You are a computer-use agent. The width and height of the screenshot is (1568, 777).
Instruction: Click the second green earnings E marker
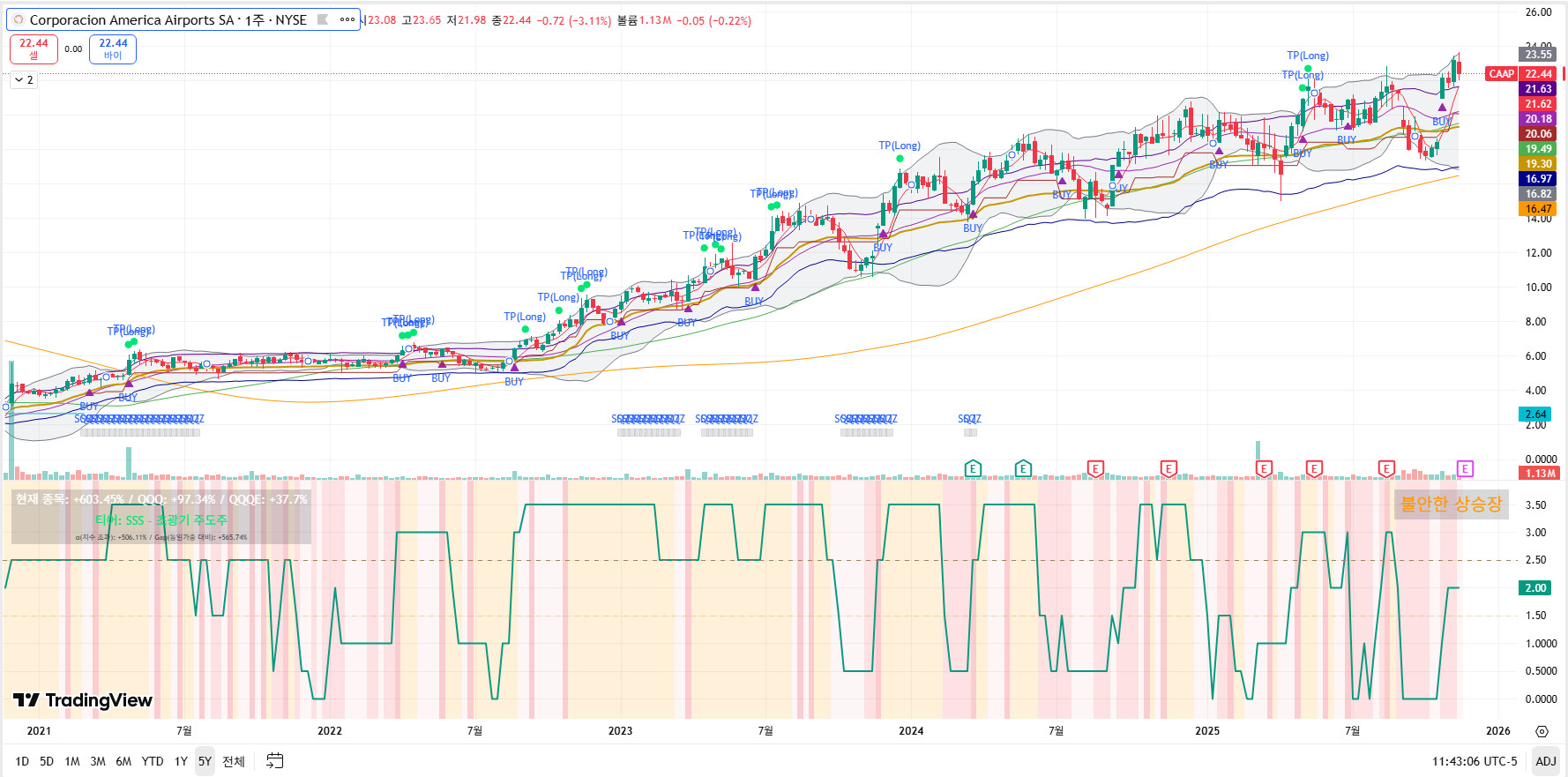click(1023, 468)
